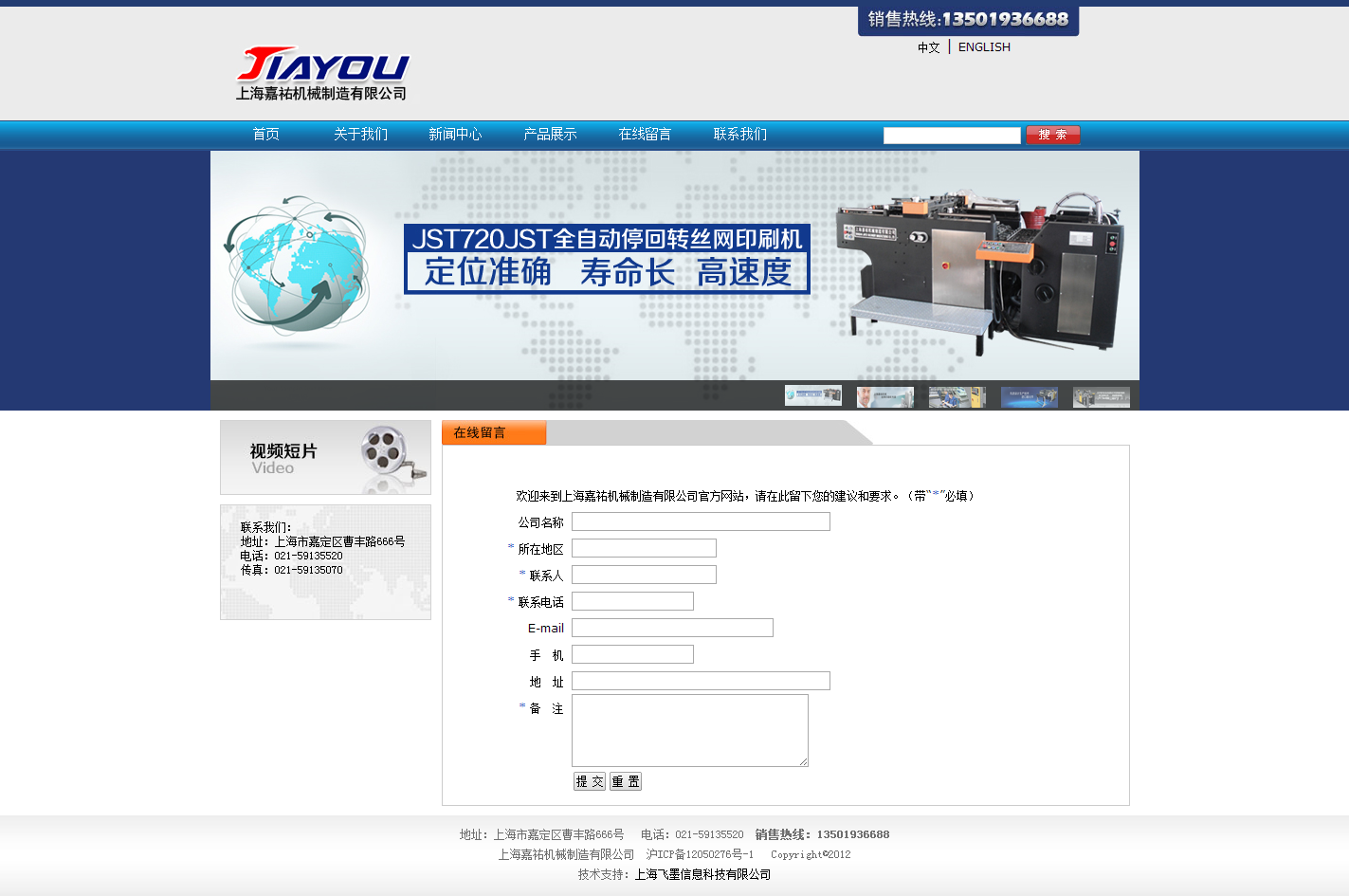Open 关于我们 about us menu
Viewport: 1349px width, 896px height.
coord(360,135)
